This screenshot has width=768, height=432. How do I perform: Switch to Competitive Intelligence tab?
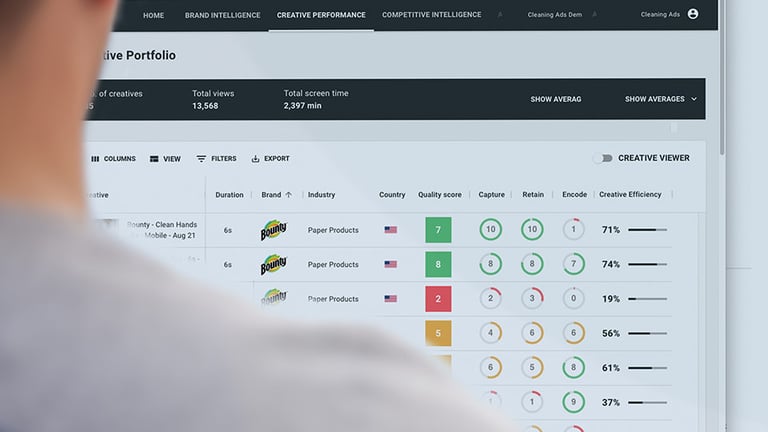(x=432, y=15)
